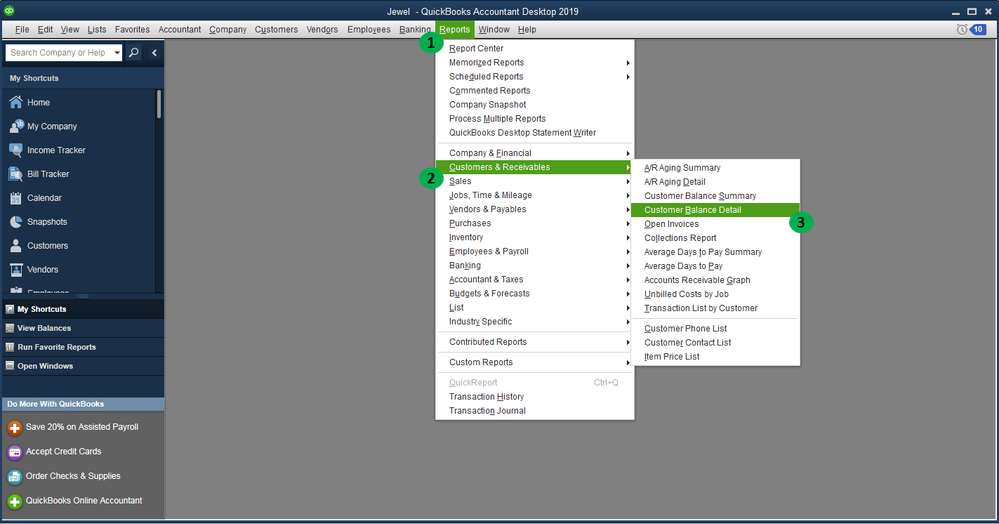Screen dimensions: 999x524
Task: Select Report Center from Reports menu
Action: click(x=535, y=48)
